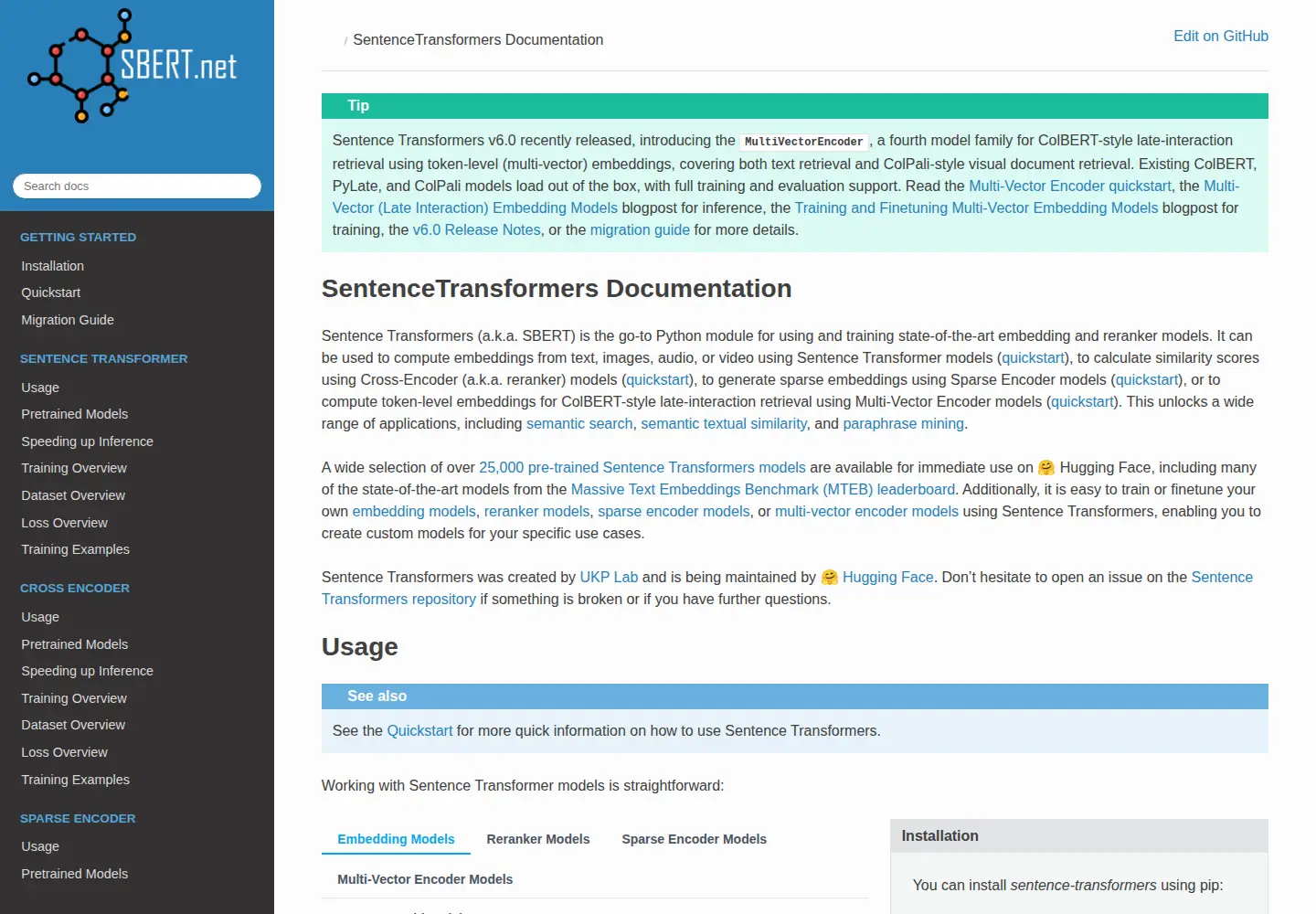Open the migration guide link in the tip
Image resolution: width=1316 pixels, height=914 pixels.
[x=640, y=229]
